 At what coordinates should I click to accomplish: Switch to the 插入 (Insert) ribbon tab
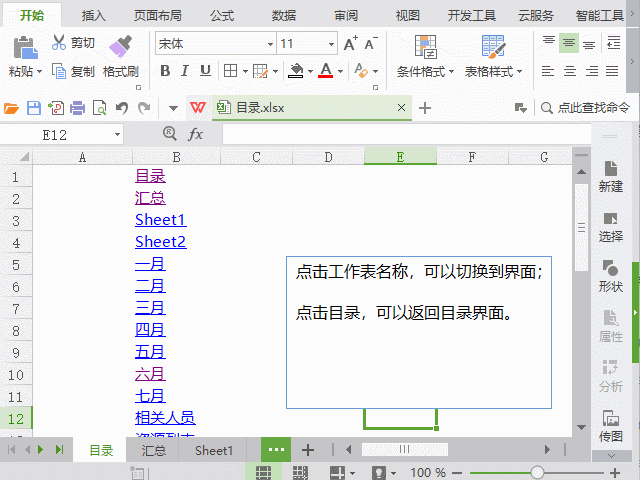pyautogui.click(x=94, y=15)
